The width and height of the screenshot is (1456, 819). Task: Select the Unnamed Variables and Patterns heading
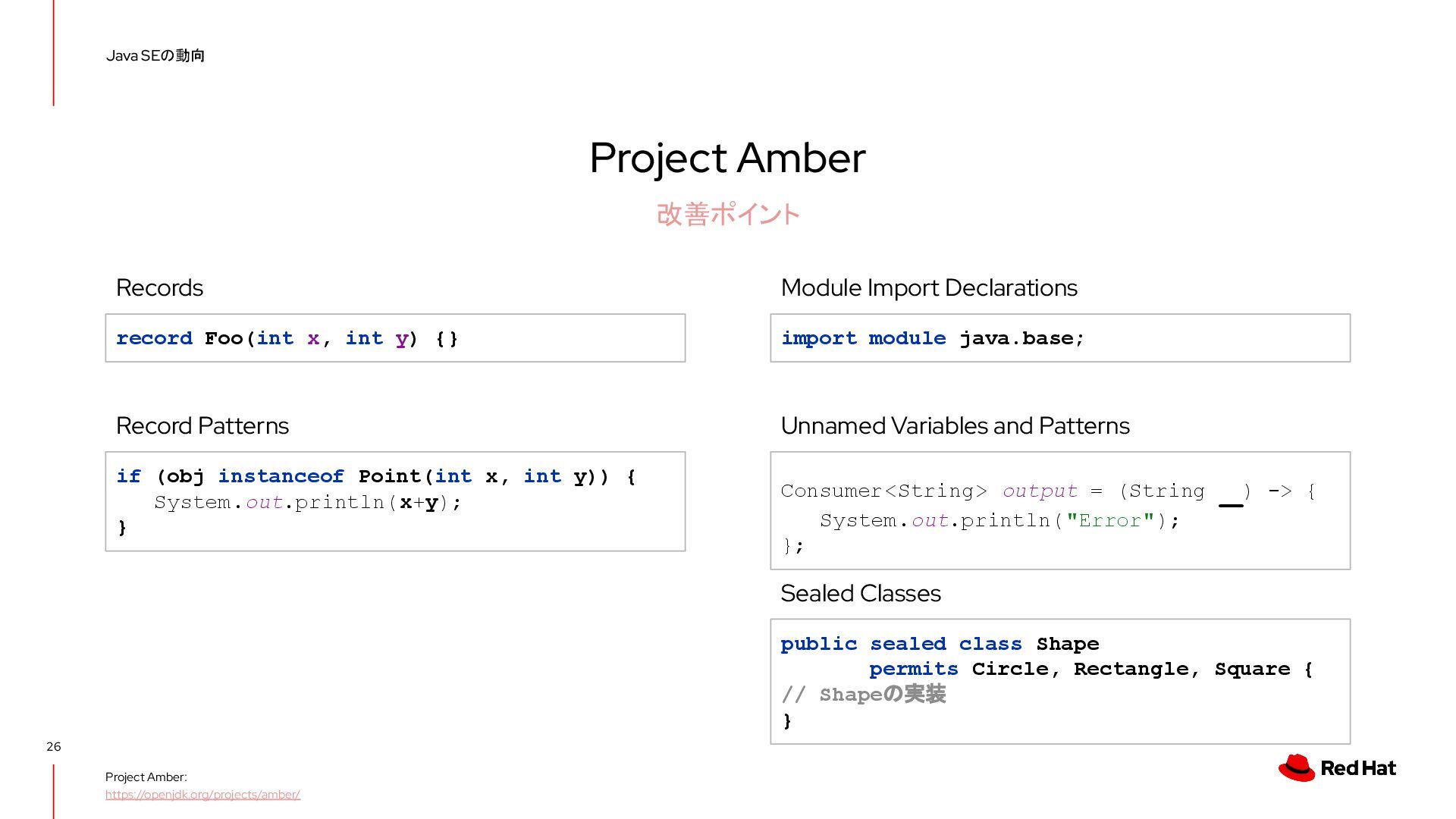(x=955, y=426)
